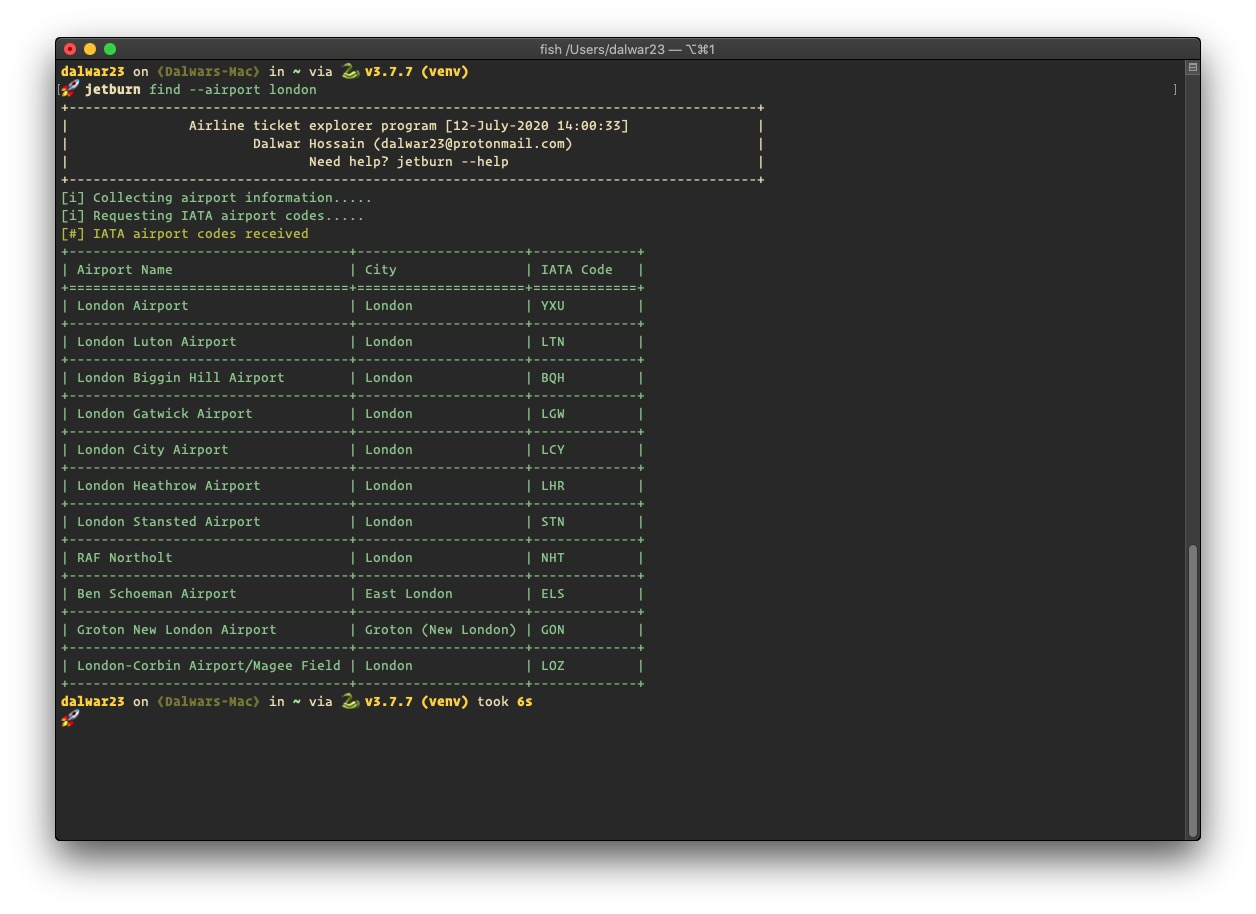Click the 'Ben Schoeman Airport' cell
This screenshot has width=1256, height=914.
[x=157, y=593]
